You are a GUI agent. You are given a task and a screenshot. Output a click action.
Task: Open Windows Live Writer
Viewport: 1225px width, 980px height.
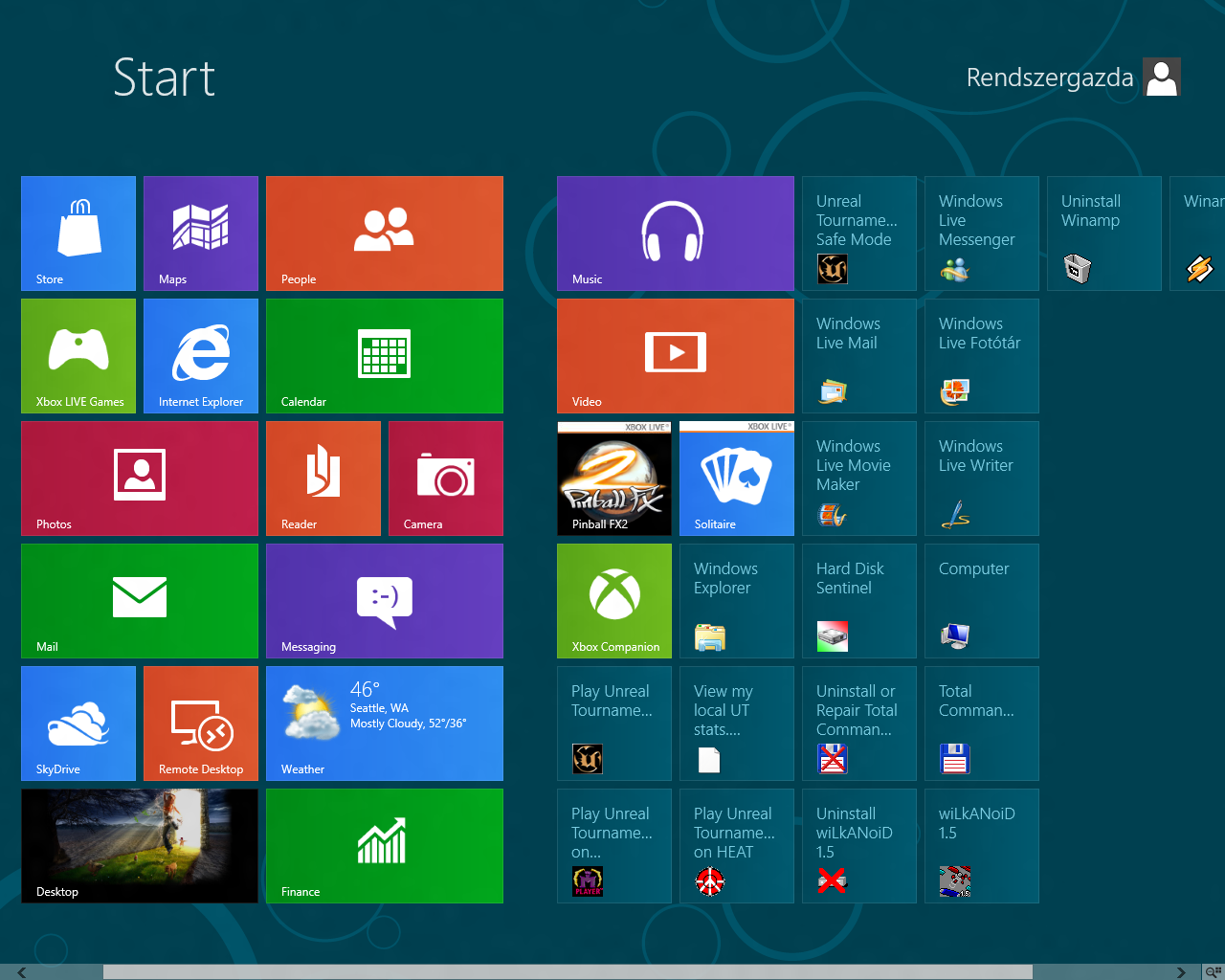(x=981, y=478)
